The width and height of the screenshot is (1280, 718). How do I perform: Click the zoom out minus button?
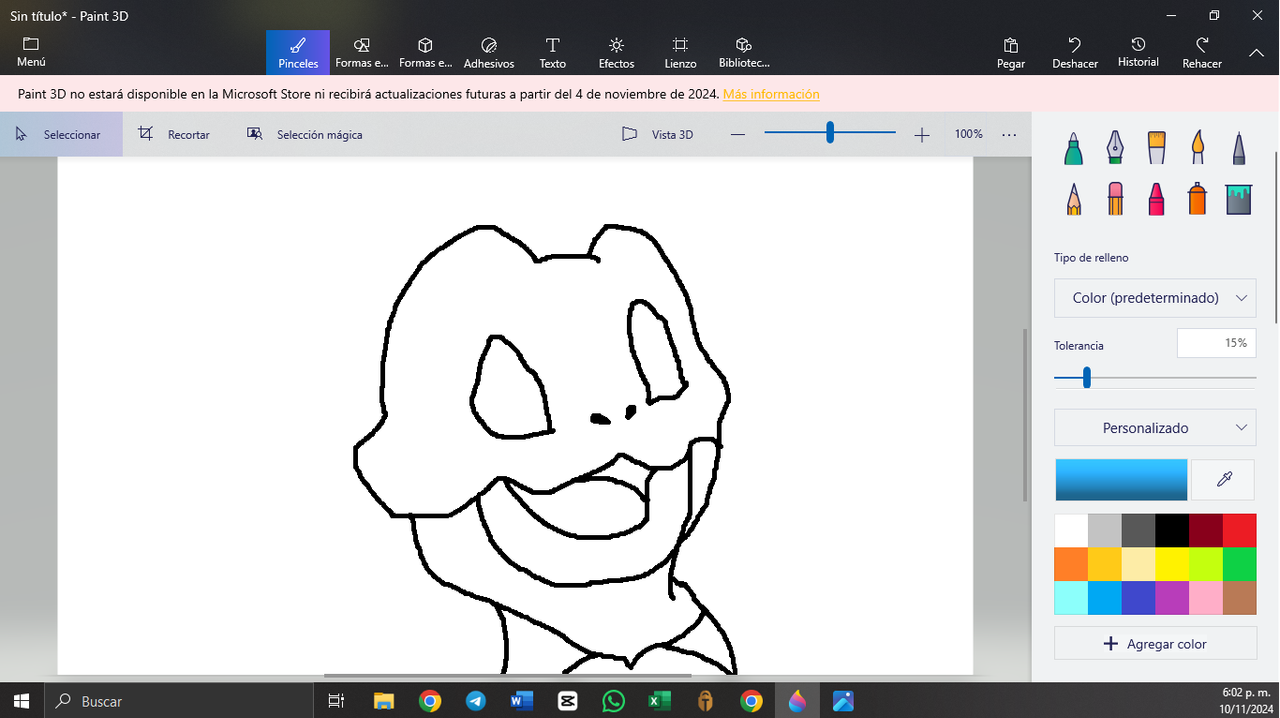738,134
